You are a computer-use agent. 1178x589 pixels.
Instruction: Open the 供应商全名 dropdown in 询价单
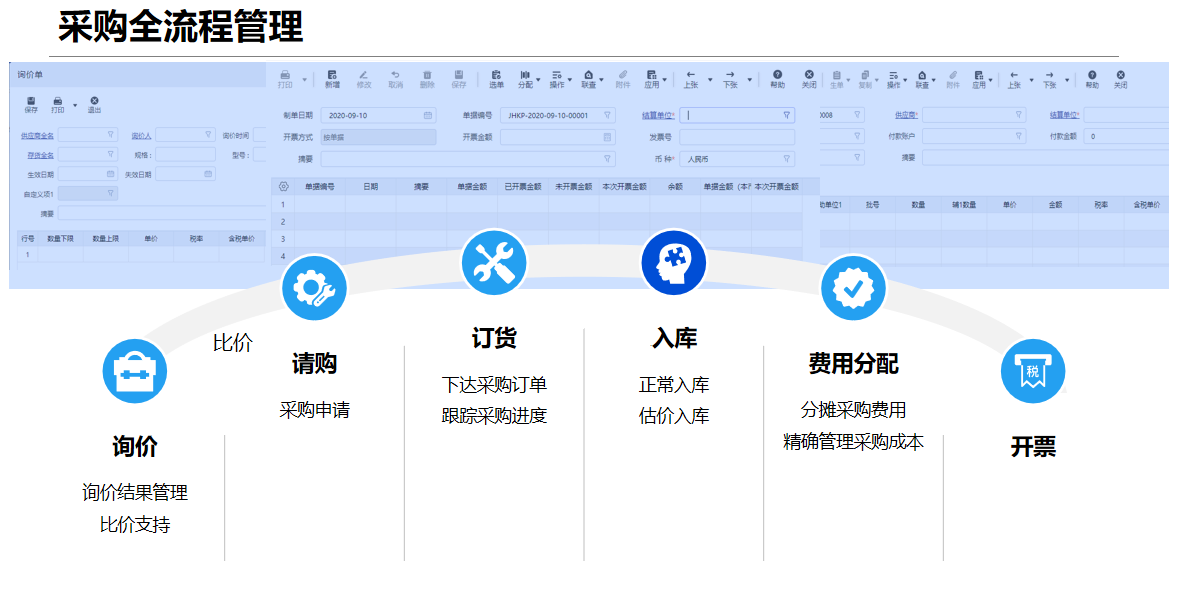(110, 134)
